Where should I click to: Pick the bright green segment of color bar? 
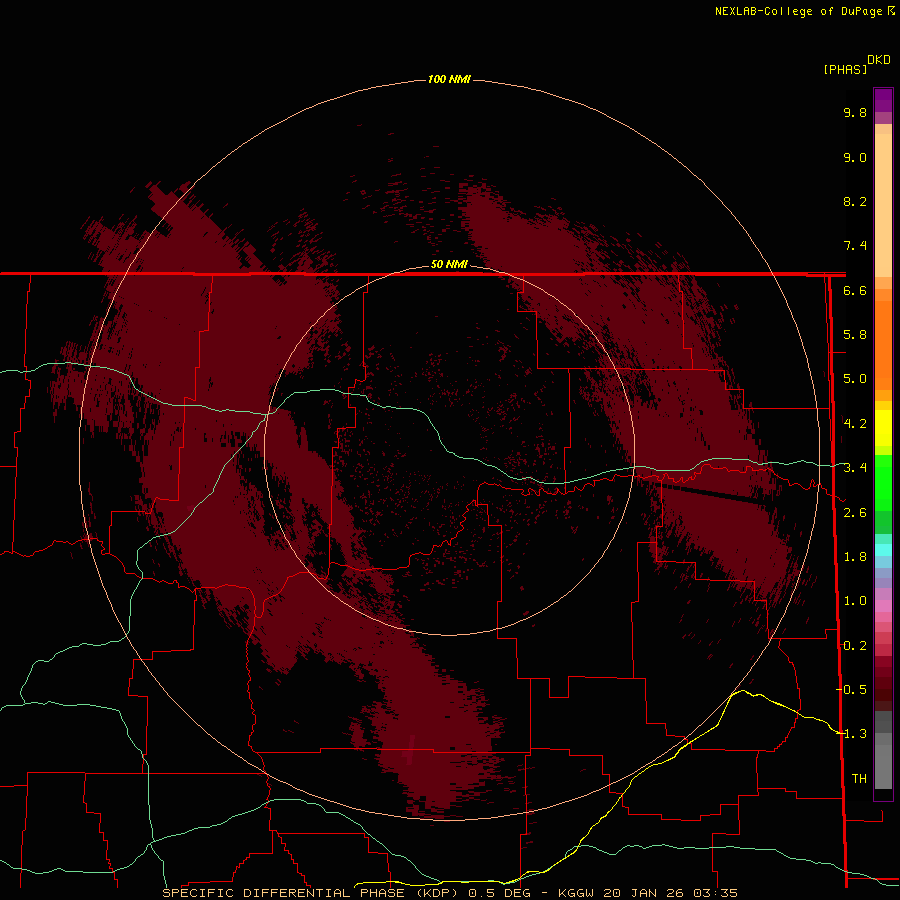[883, 482]
